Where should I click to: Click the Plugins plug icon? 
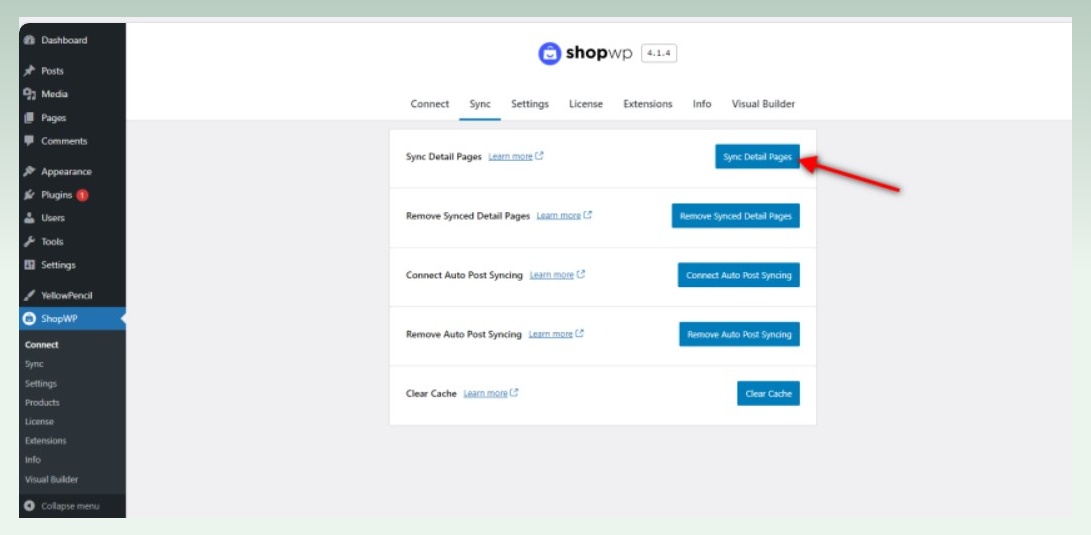coord(29,195)
